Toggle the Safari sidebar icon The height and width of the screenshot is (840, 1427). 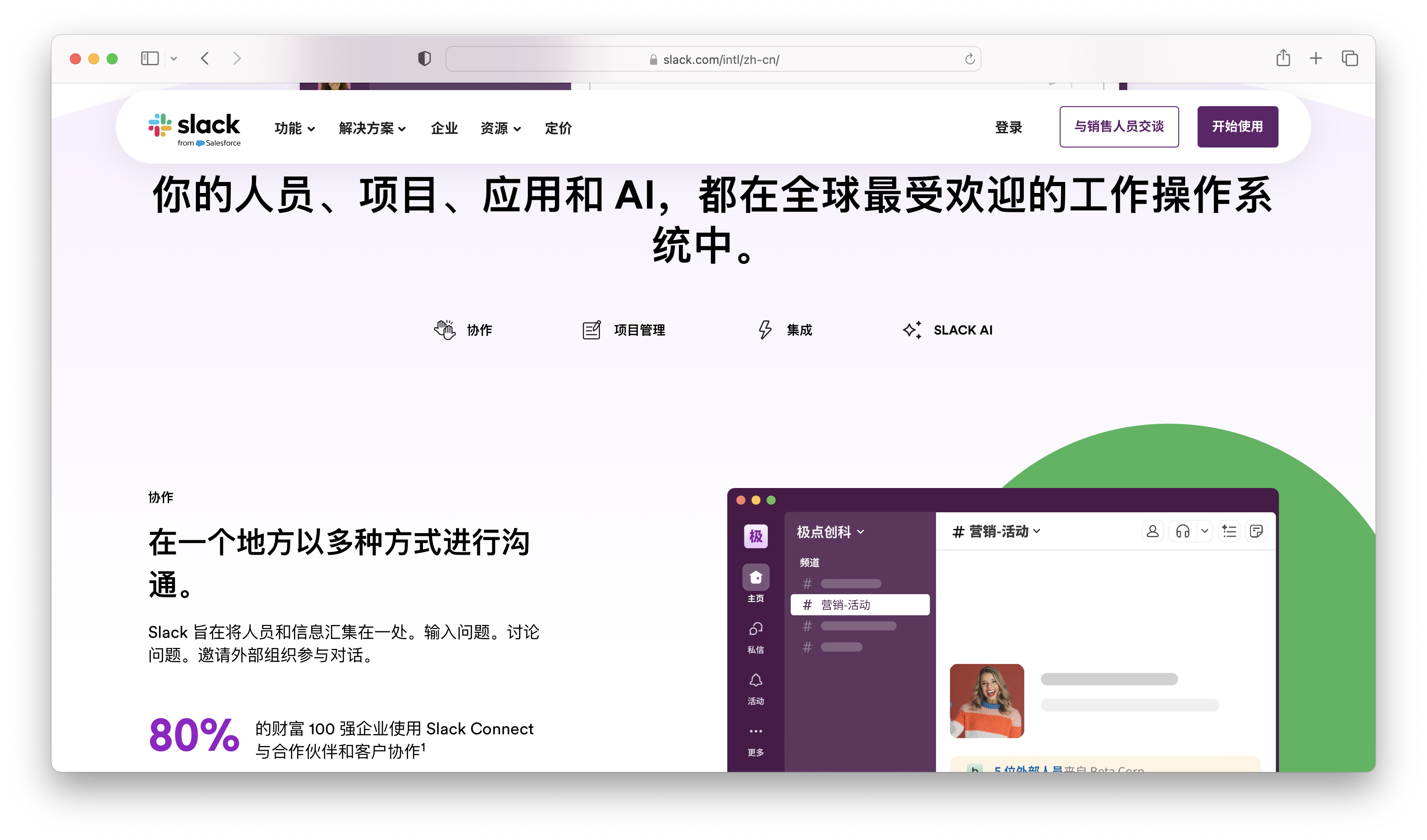tap(149, 58)
